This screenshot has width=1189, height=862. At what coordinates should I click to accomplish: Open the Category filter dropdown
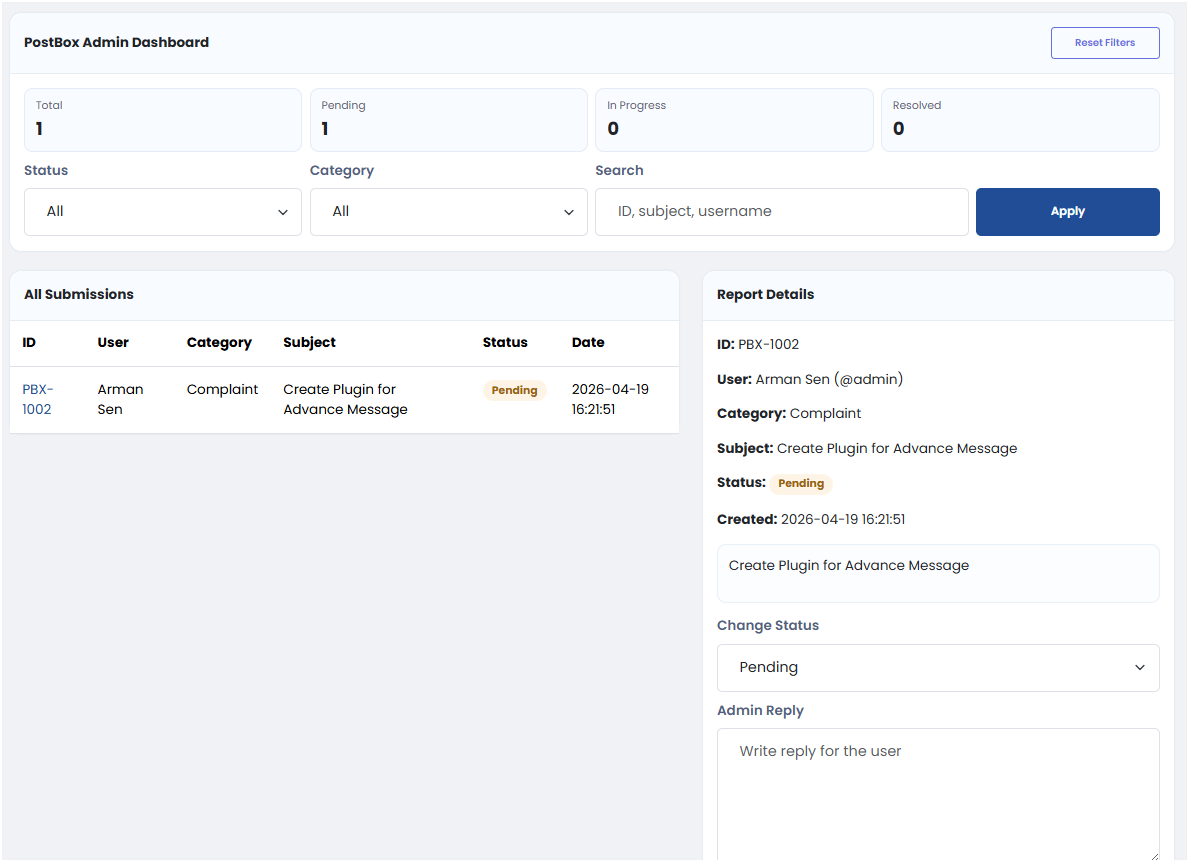448,212
